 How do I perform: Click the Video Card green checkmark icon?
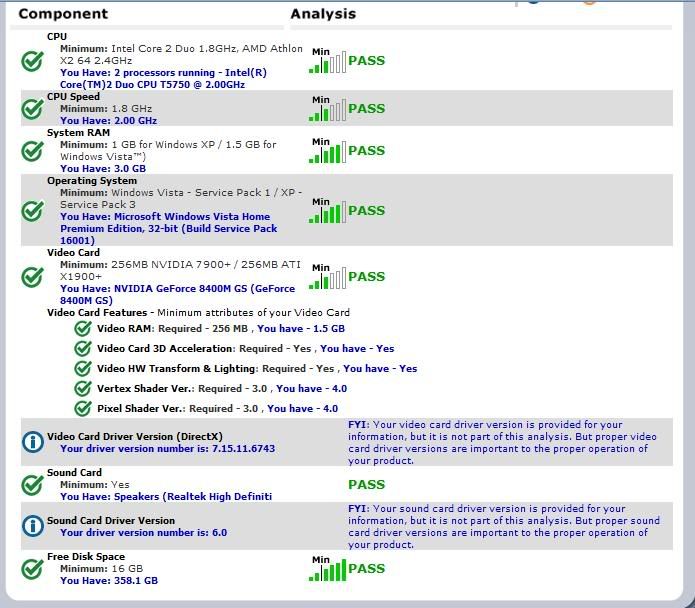32,277
